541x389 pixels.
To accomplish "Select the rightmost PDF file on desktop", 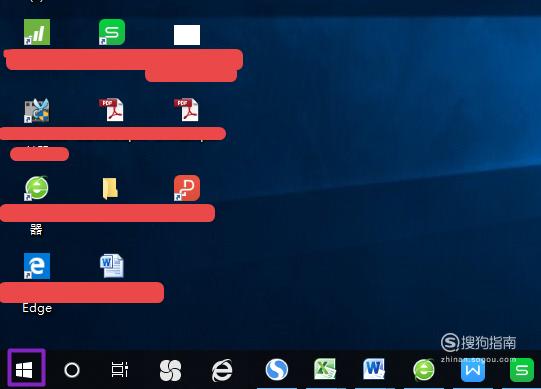I will 187,110.
